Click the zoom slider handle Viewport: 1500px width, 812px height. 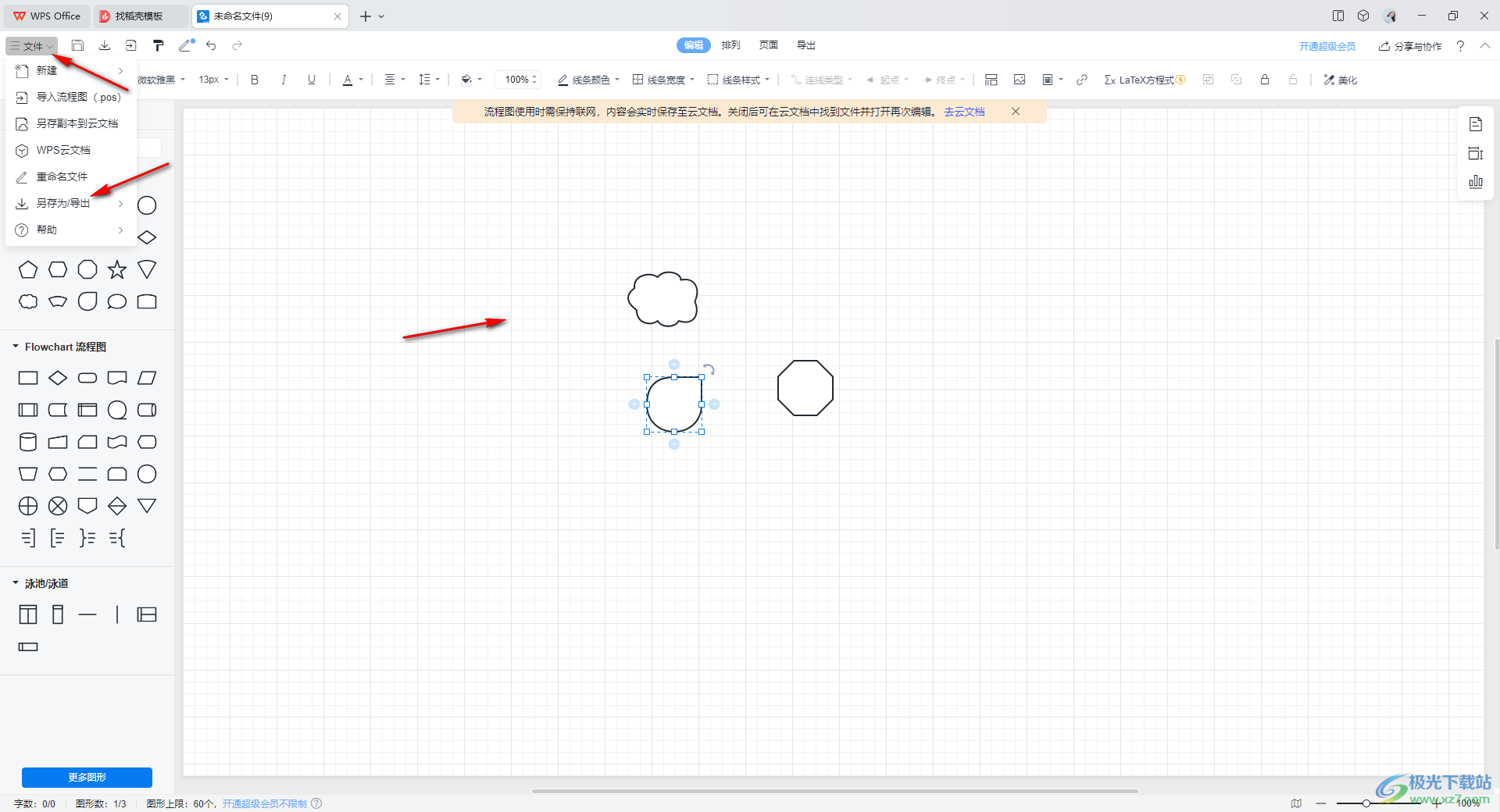coord(1366,803)
